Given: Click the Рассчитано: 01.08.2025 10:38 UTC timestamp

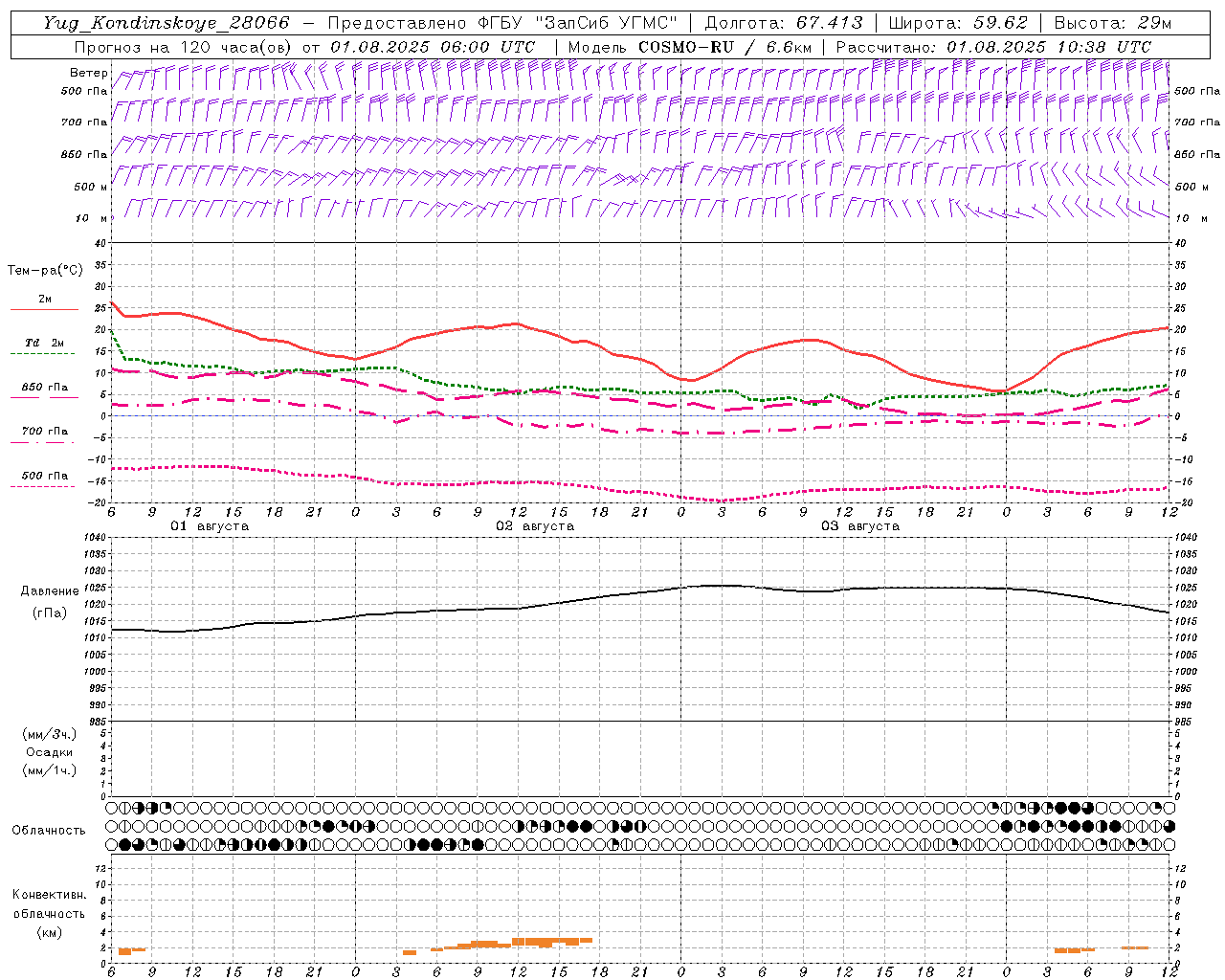Looking at the screenshot, I should click(993, 46).
